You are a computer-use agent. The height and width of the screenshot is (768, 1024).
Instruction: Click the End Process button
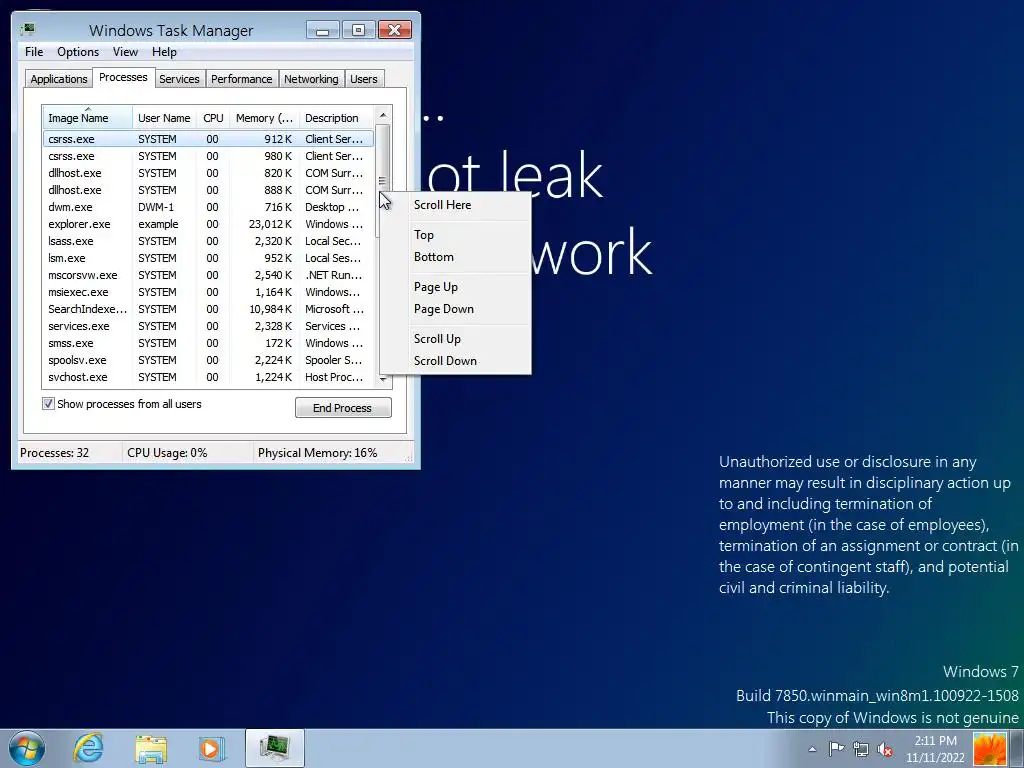click(343, 408)
